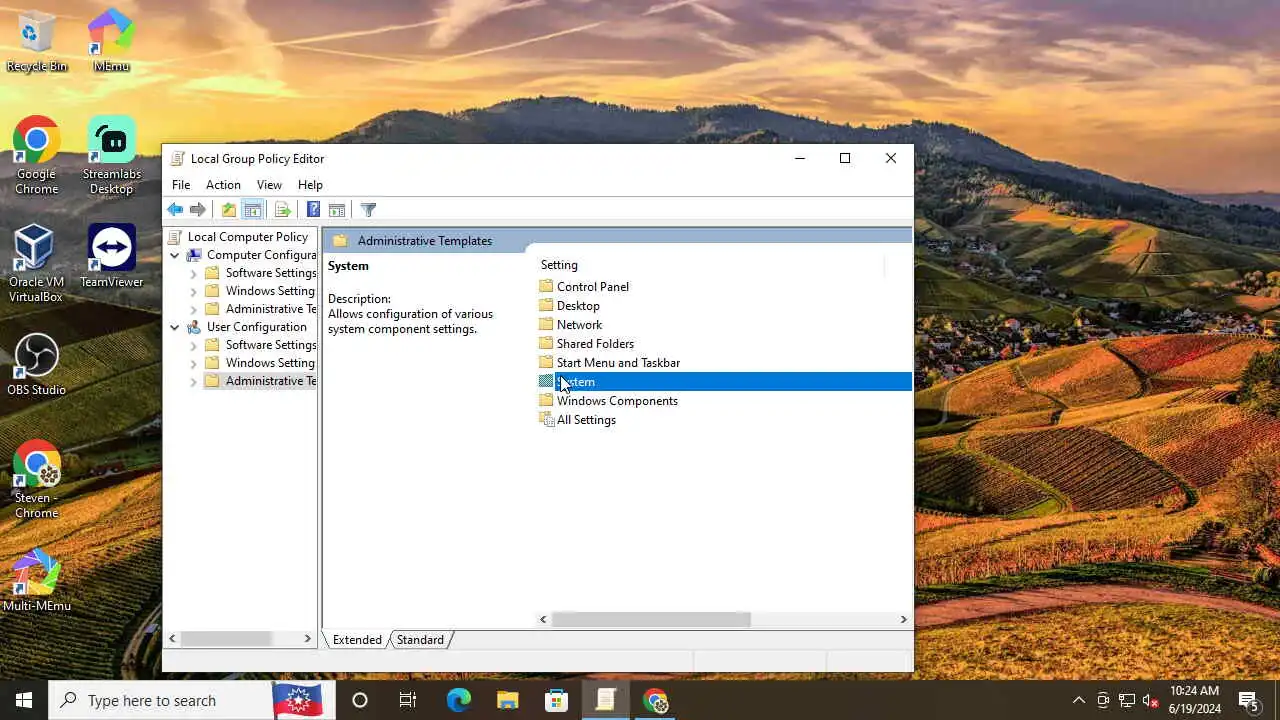Screen dimensions: 1280x720
Task: Expand Windows Settings under Computer Configuration
Action: tap(194, 291)
